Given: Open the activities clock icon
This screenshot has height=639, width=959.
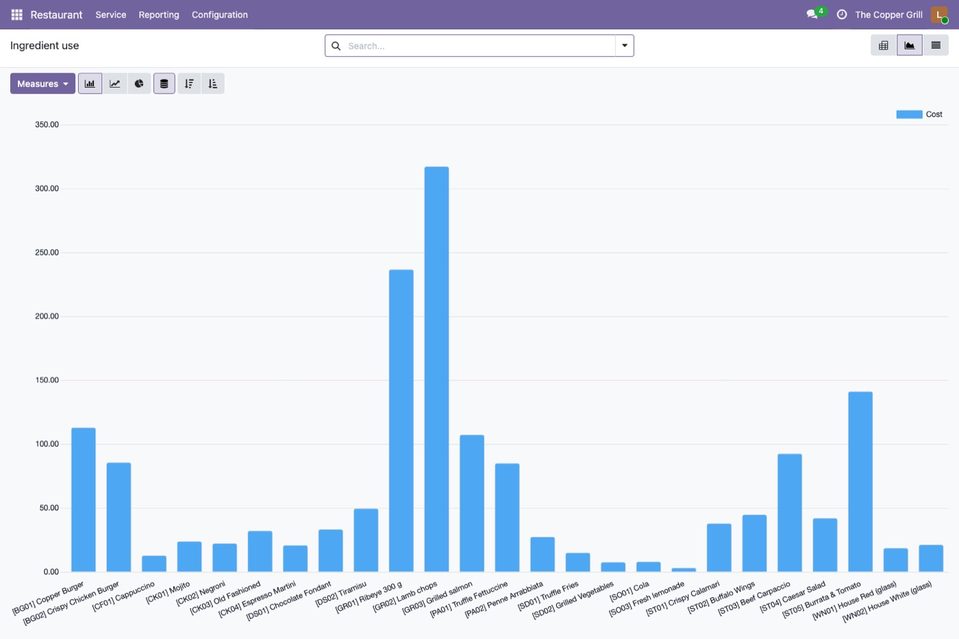Looking at the screenshot, I should tap(842, 15).
